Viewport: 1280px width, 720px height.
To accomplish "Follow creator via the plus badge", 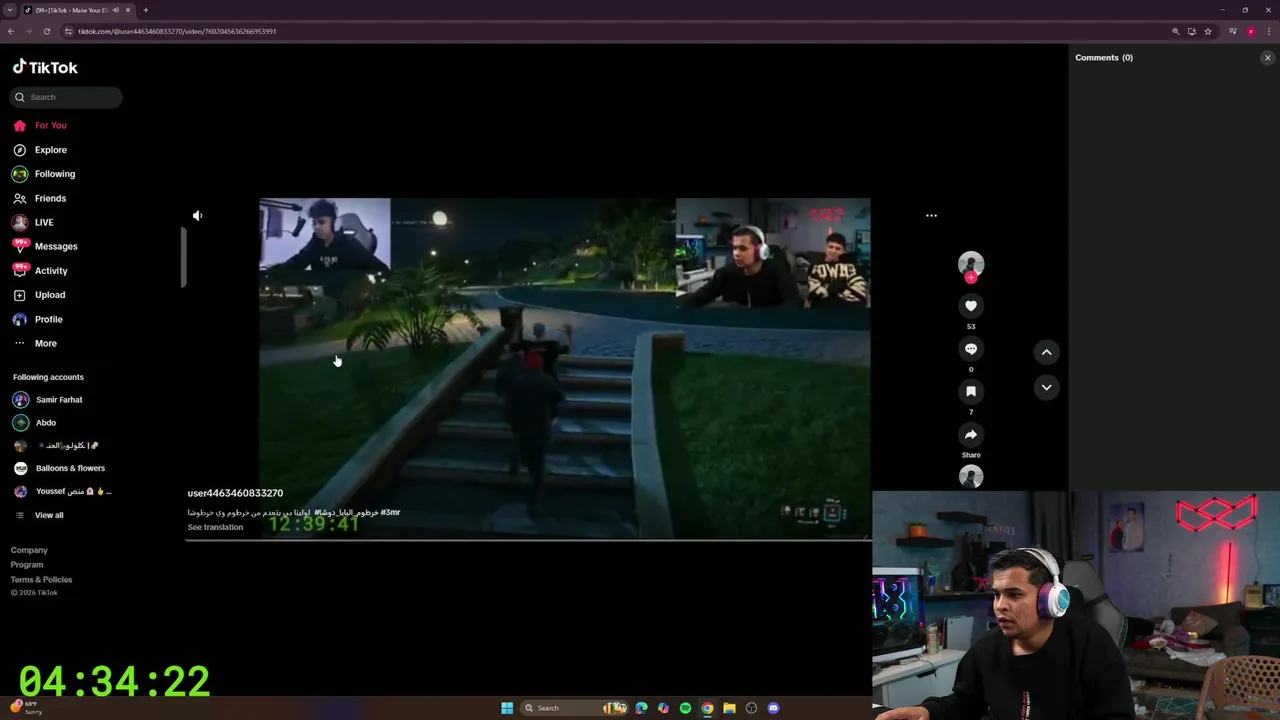I will click(x=971, y=278).
